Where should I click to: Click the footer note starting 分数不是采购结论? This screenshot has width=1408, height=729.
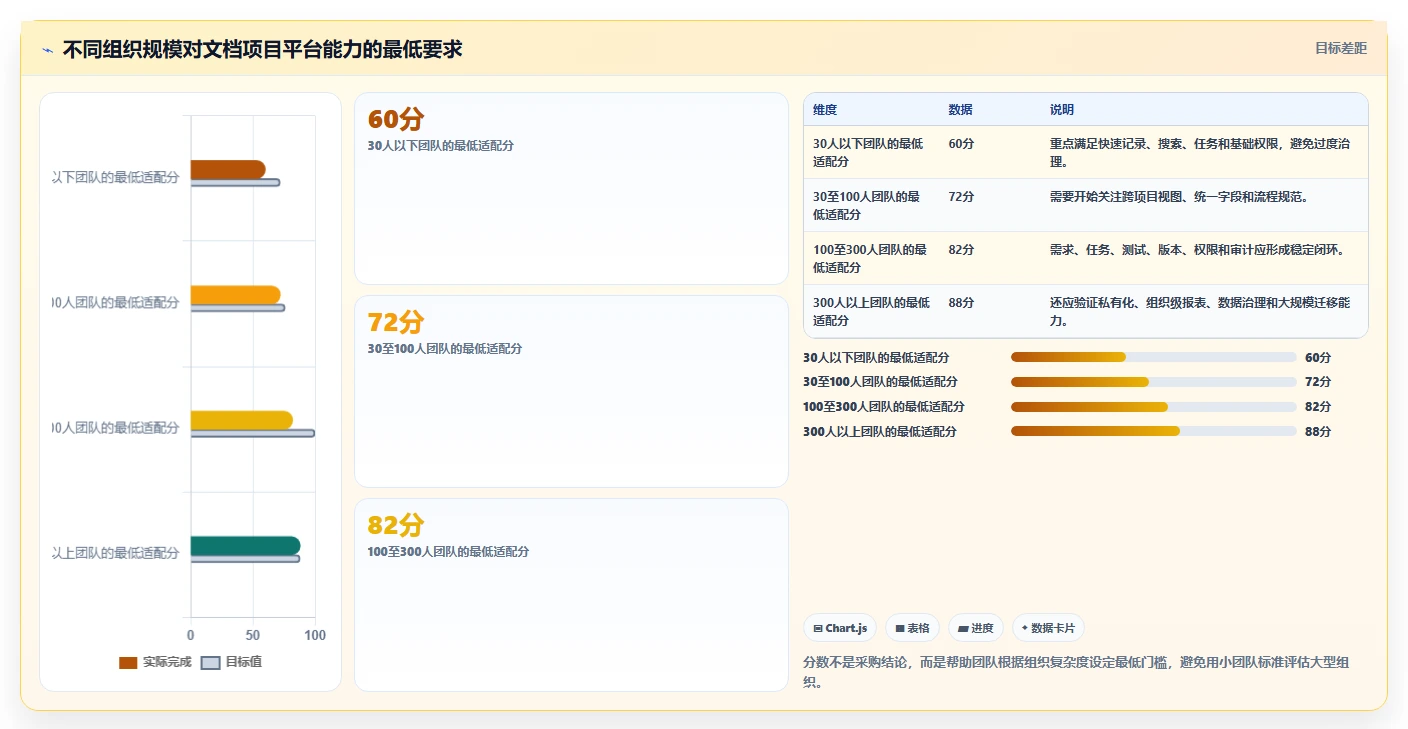pos(1078,671)
